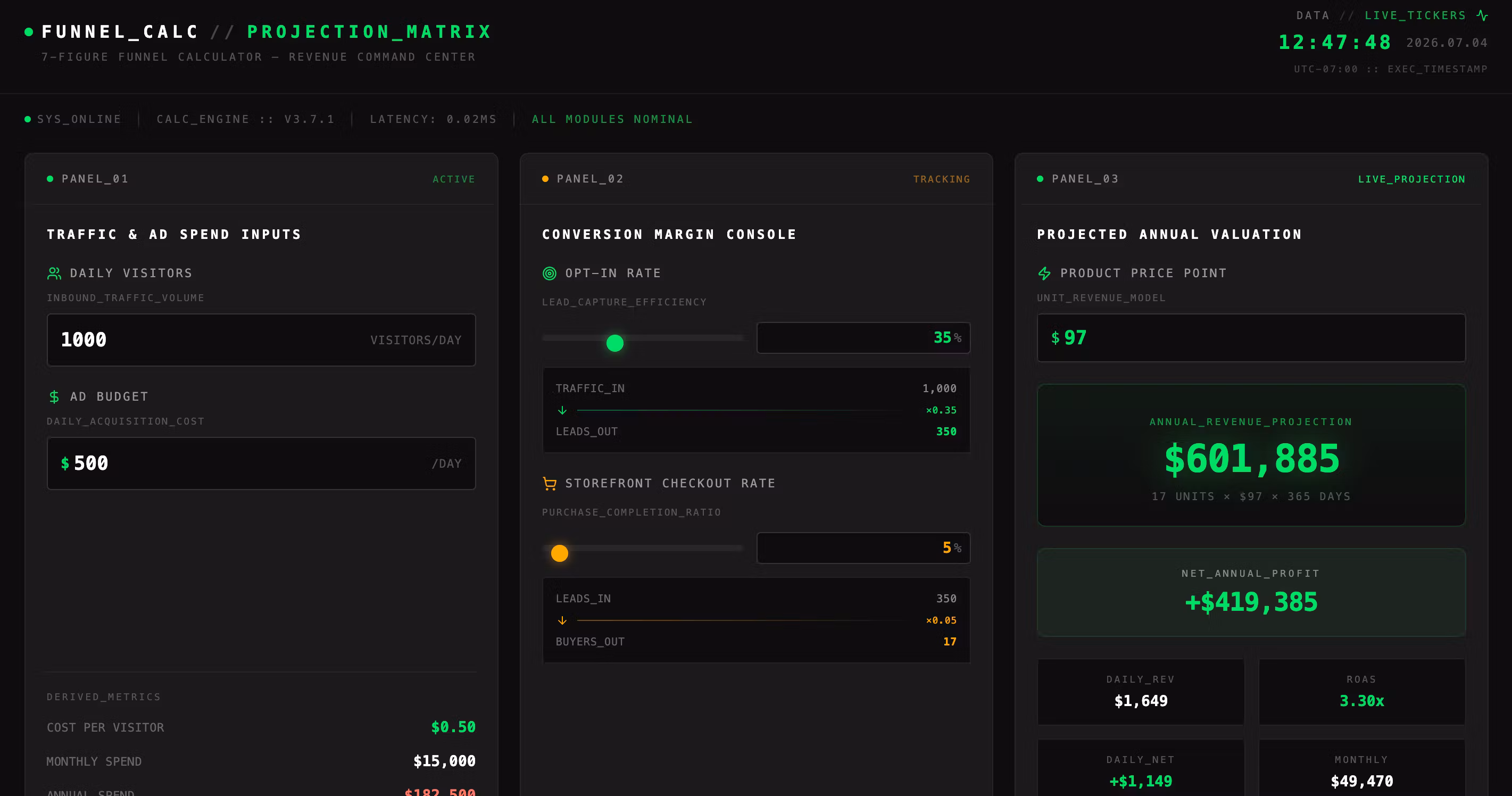
Task: Click the Opt-In Rate target icon
Action: (550, 273)
